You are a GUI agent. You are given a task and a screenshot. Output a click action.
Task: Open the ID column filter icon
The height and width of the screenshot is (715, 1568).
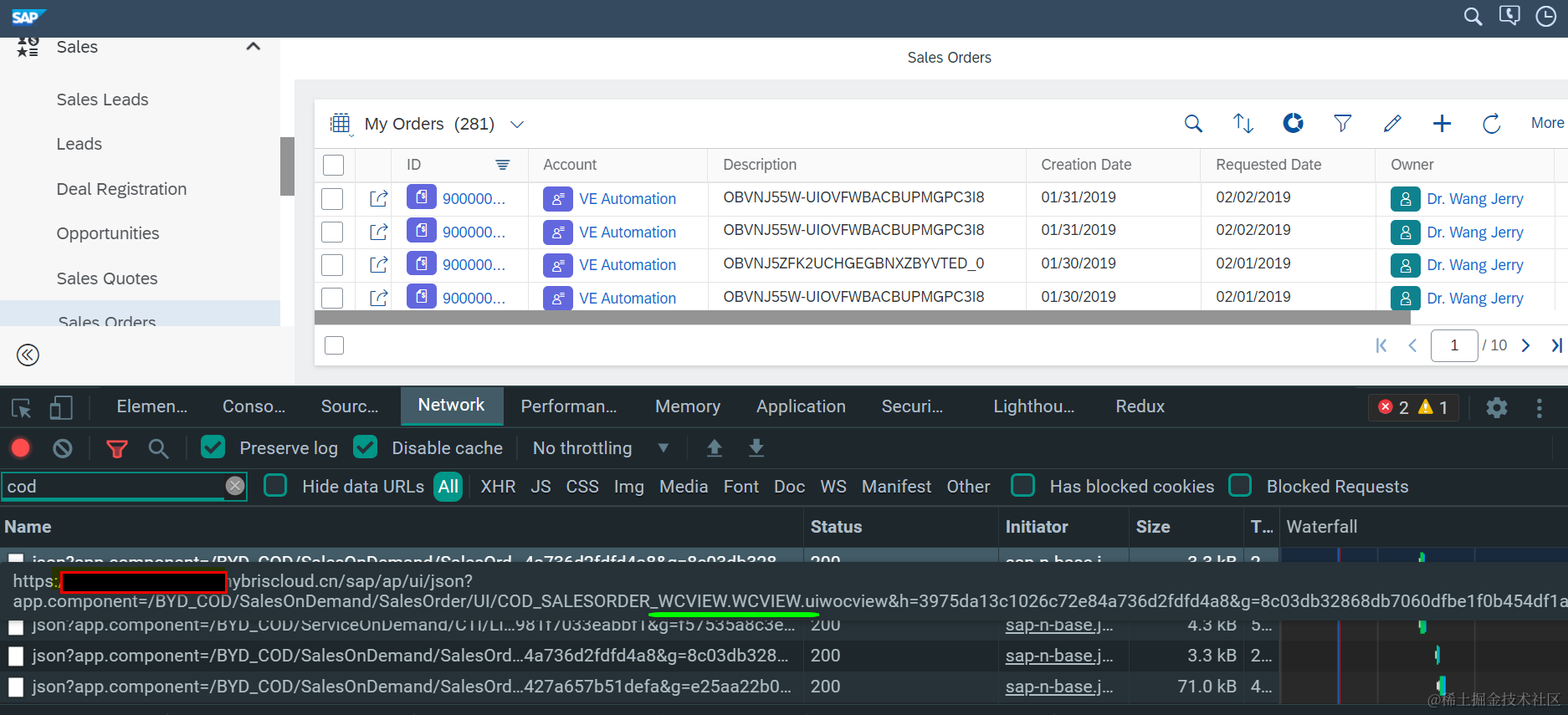[502, 165]
